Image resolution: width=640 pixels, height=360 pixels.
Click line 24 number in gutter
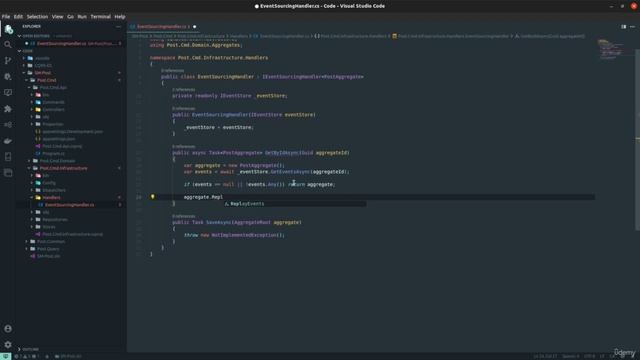coord(139,197)
